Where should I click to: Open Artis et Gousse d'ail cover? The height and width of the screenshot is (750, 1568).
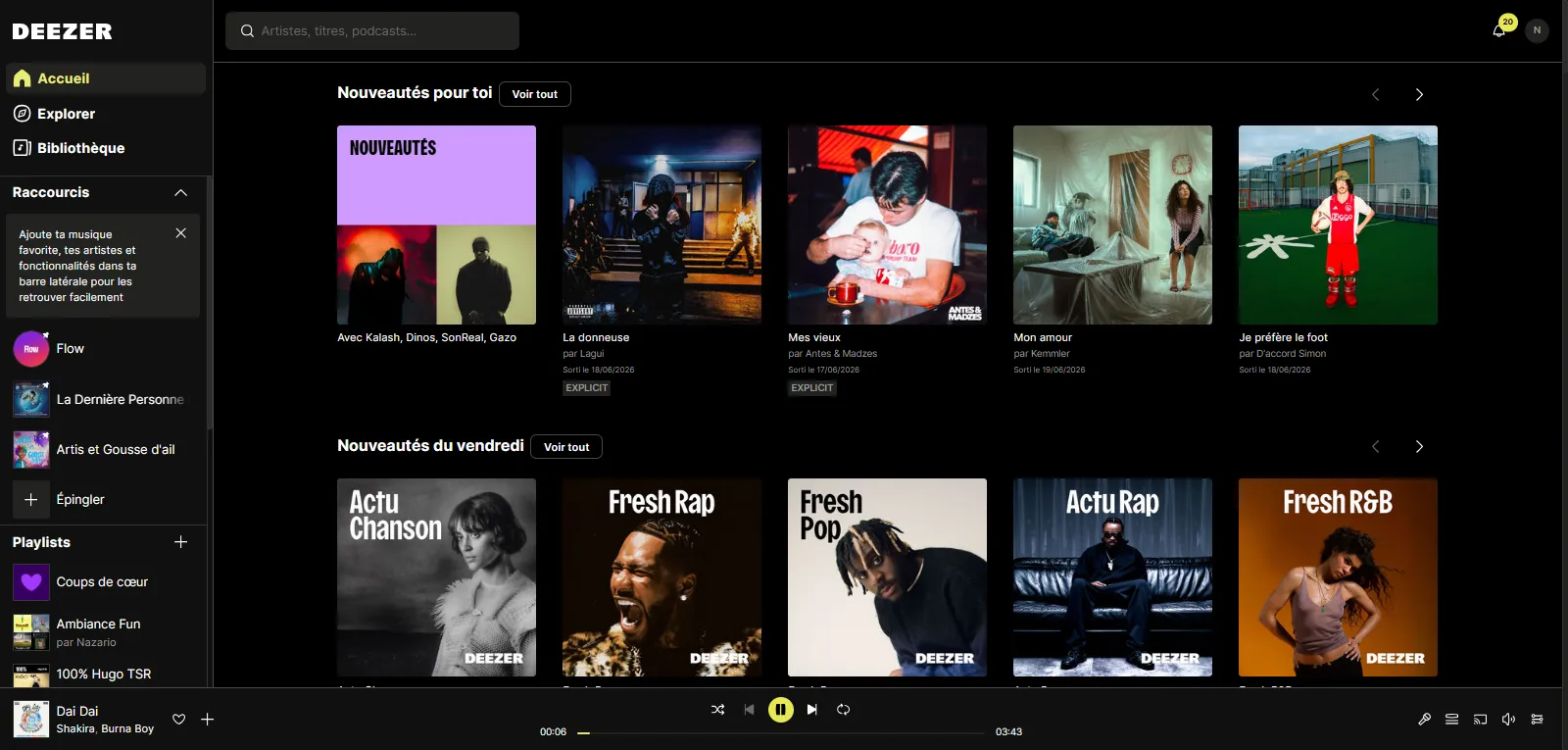[31, 449]
